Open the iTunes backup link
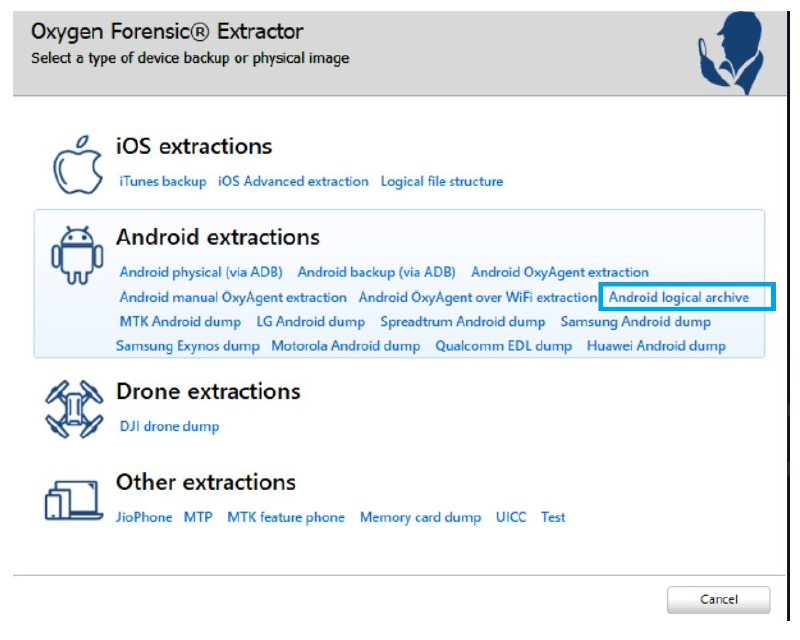Image resolution: width=800 pixels, height=640 pixels. (163, 181)
